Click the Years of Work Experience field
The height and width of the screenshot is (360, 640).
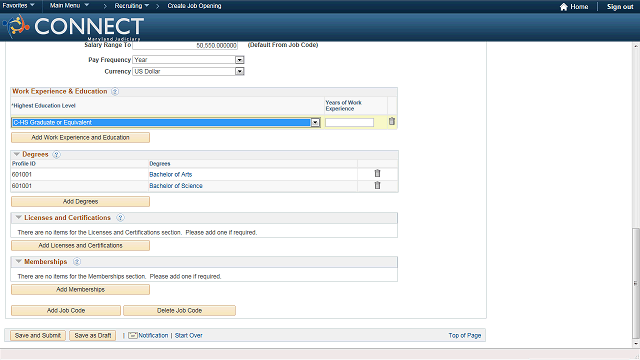[x=349, y=122]
